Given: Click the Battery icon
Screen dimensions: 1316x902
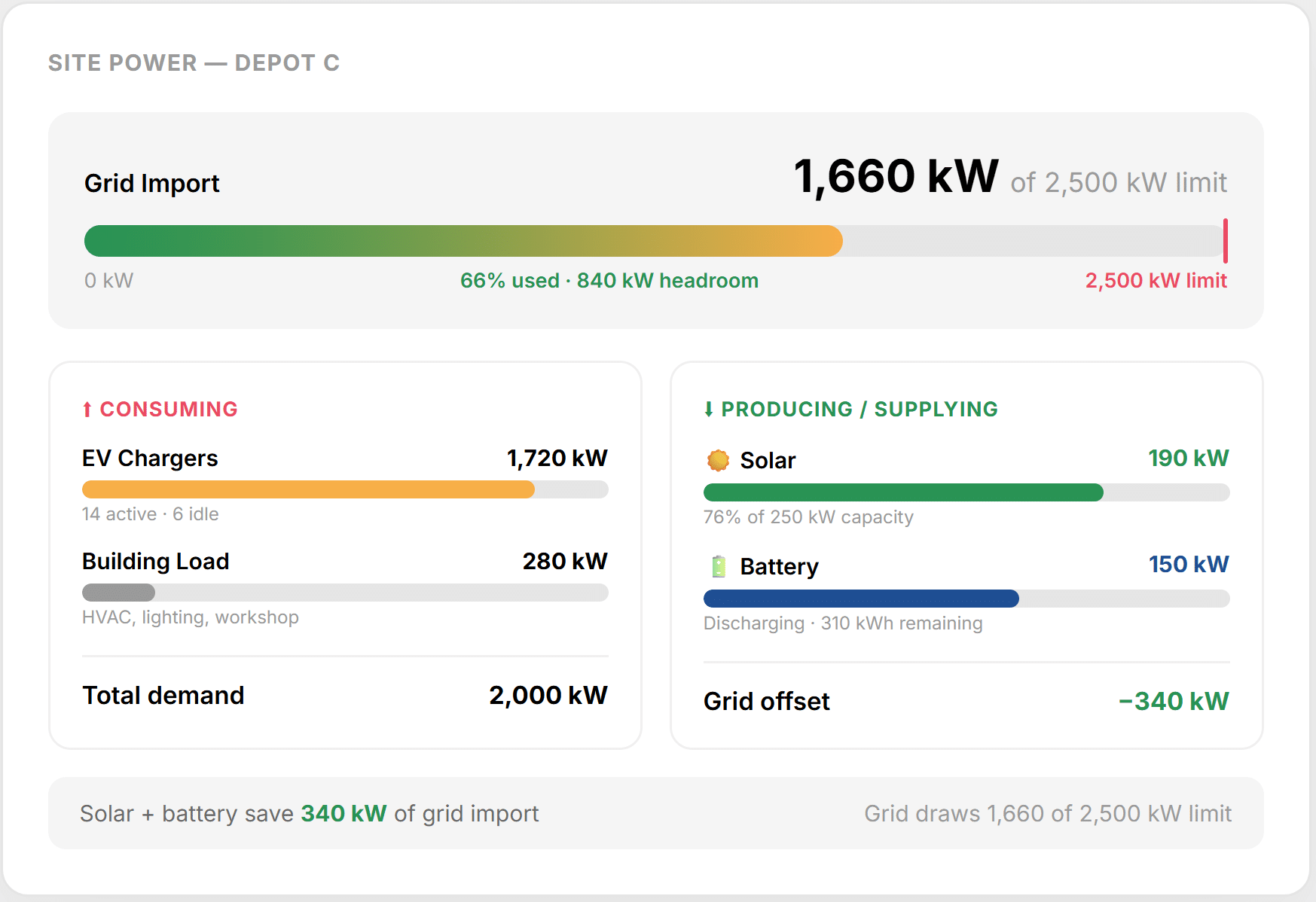Looking at the screenshot, I should (719, 566).
